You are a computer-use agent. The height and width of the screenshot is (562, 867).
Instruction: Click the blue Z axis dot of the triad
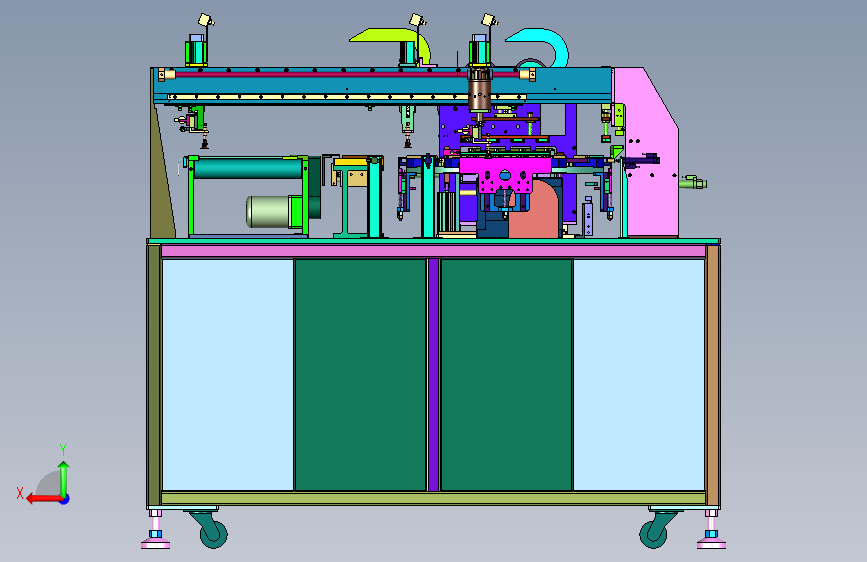(65, 499)
